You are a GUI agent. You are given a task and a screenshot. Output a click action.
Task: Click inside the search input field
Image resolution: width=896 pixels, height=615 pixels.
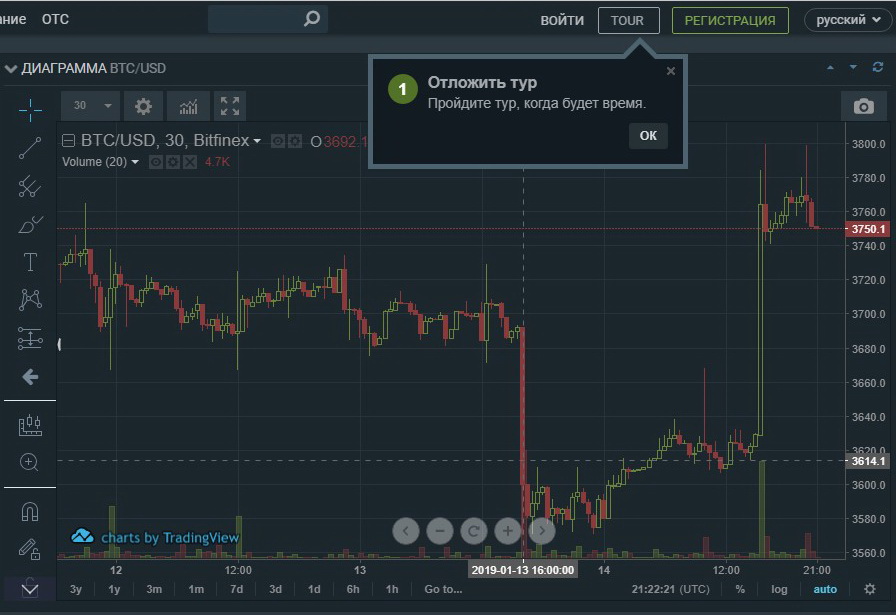coord(256,19)
